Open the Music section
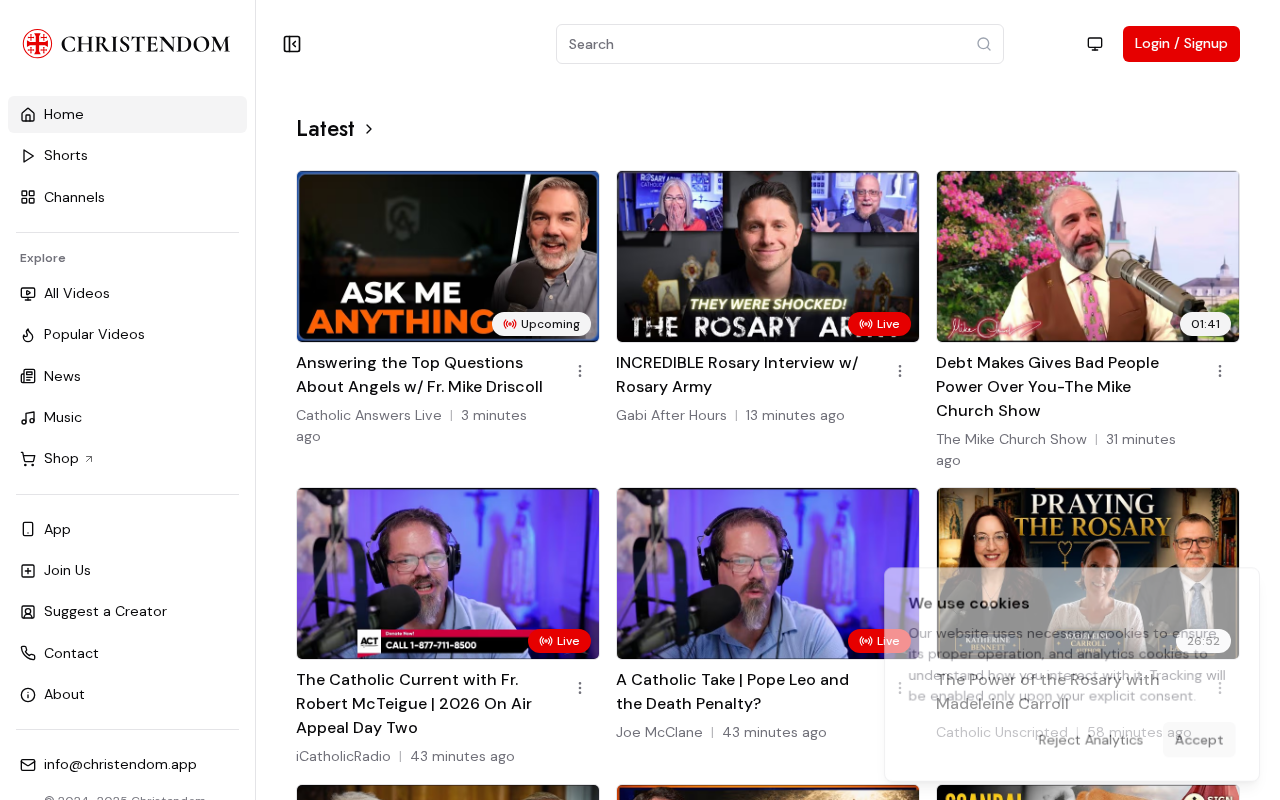Image resolution: width=1280 pixels, height=800 pixels. 127,417
